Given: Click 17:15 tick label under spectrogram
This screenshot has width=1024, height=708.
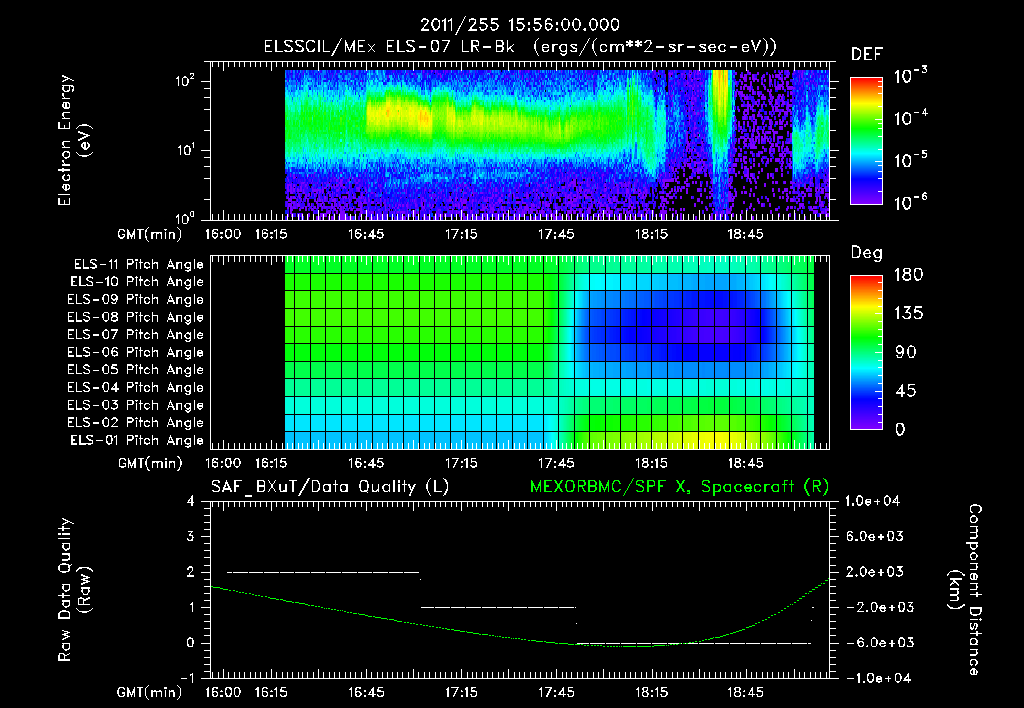Looking at the screenshot, I should click(461, 234).
